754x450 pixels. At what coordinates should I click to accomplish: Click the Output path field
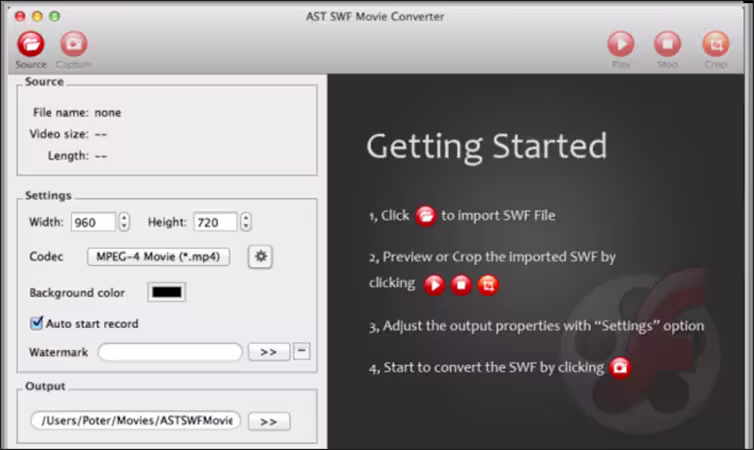pyautogui.click(x=136, y=420)
